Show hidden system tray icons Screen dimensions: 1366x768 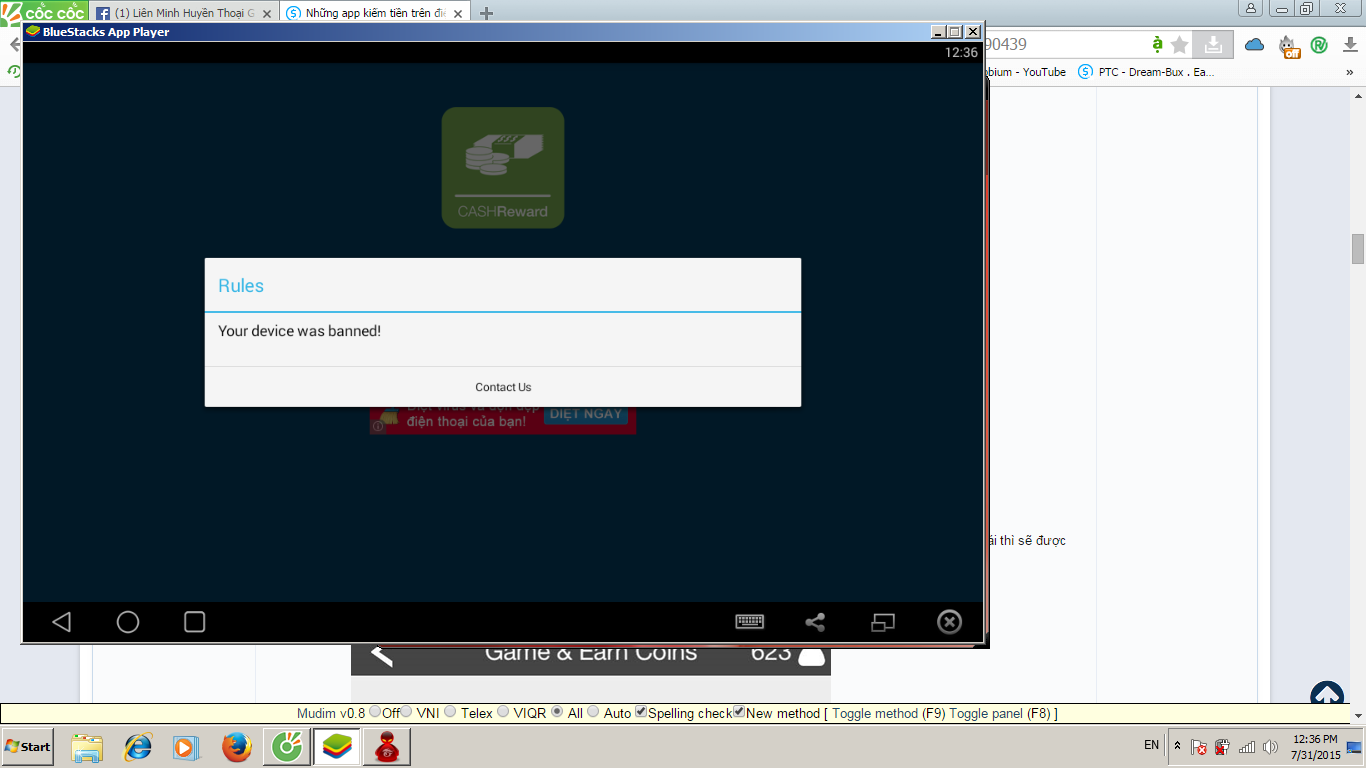tap(1177, 747)
